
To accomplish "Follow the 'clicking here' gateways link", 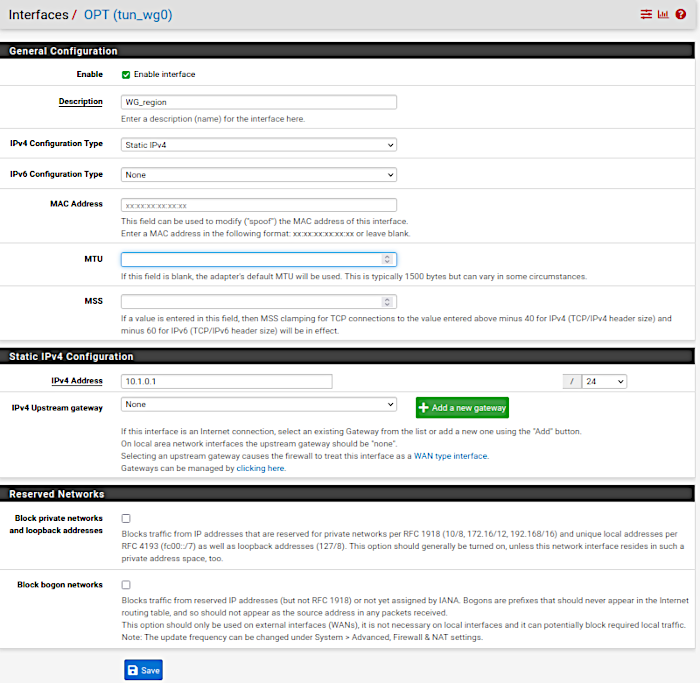I will tap(260, 468).
